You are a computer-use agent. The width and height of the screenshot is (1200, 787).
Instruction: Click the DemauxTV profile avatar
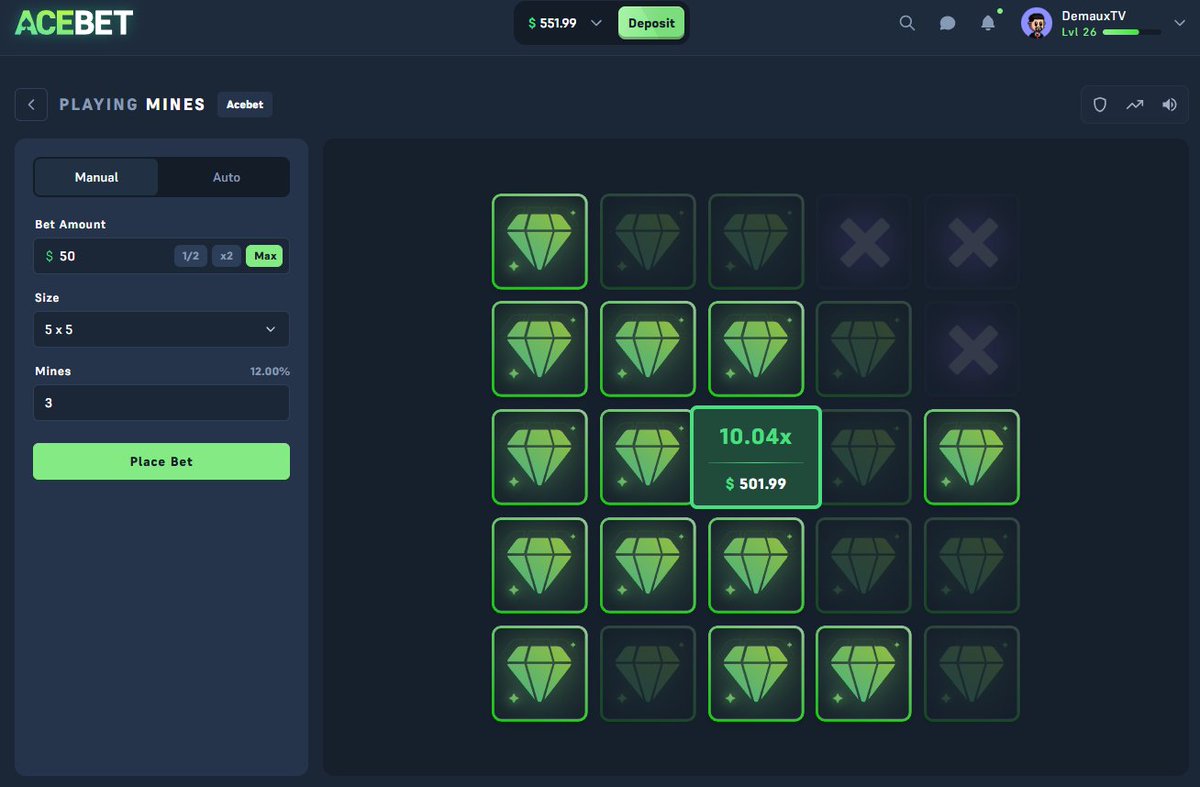coord(1036,23)
